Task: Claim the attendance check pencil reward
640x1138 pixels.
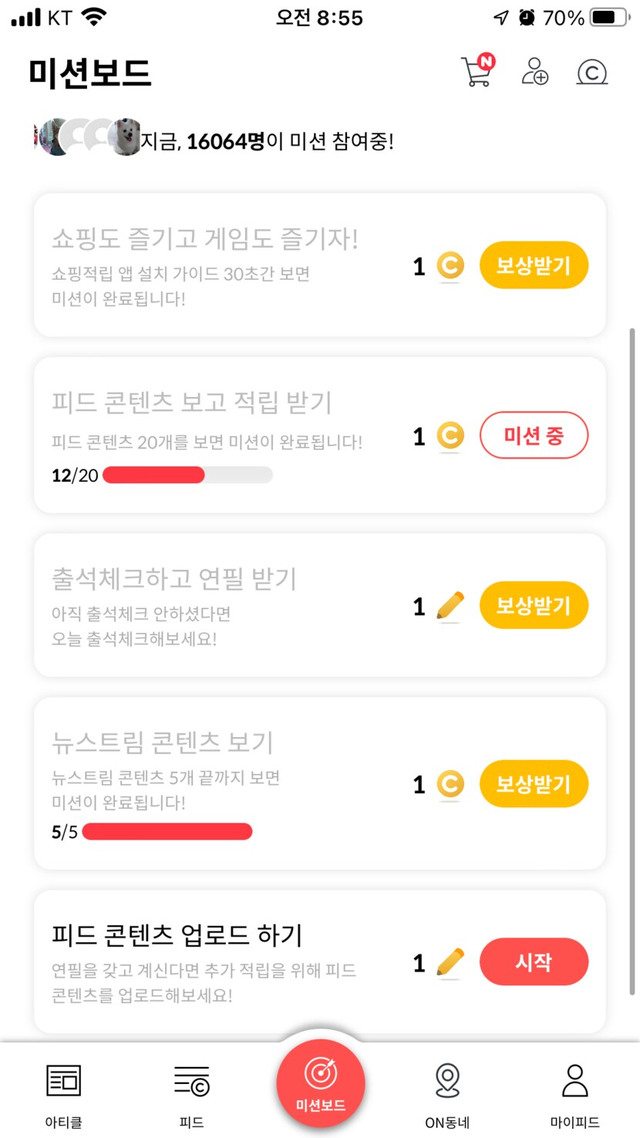Action: click(x=534, y=605)
